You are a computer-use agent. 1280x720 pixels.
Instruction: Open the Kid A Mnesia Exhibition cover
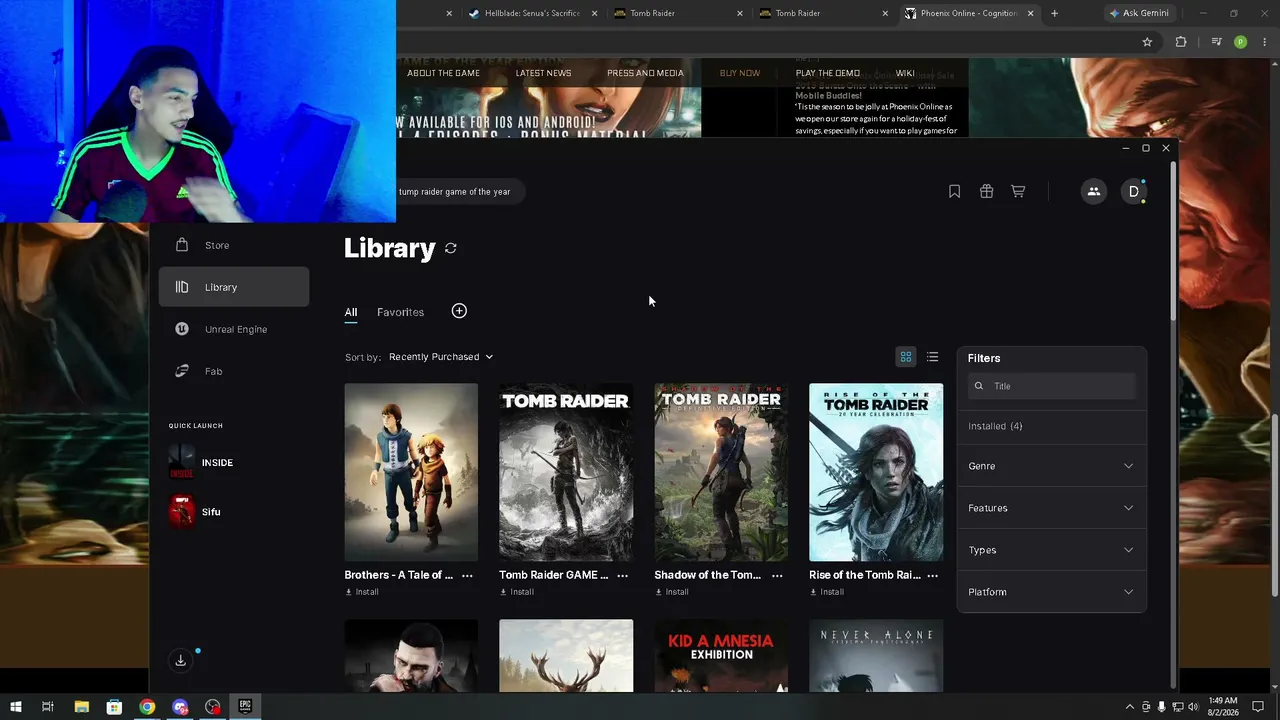point(721,655)
